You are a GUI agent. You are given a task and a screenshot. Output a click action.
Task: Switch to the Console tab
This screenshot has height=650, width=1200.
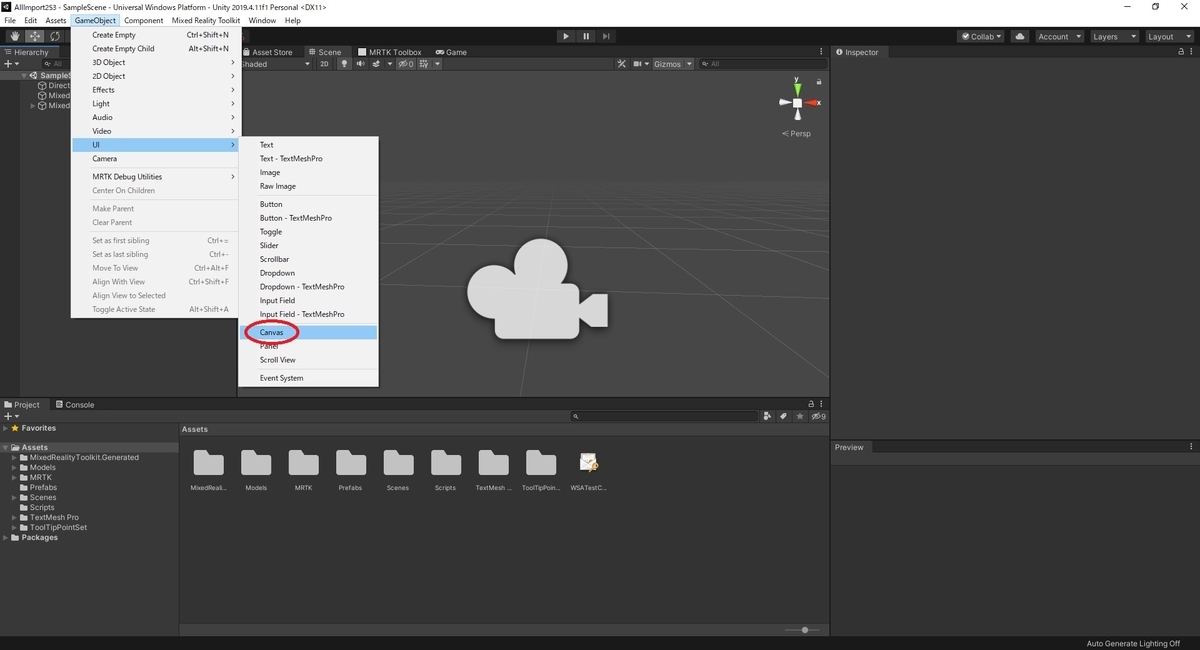tap(74, 405)
